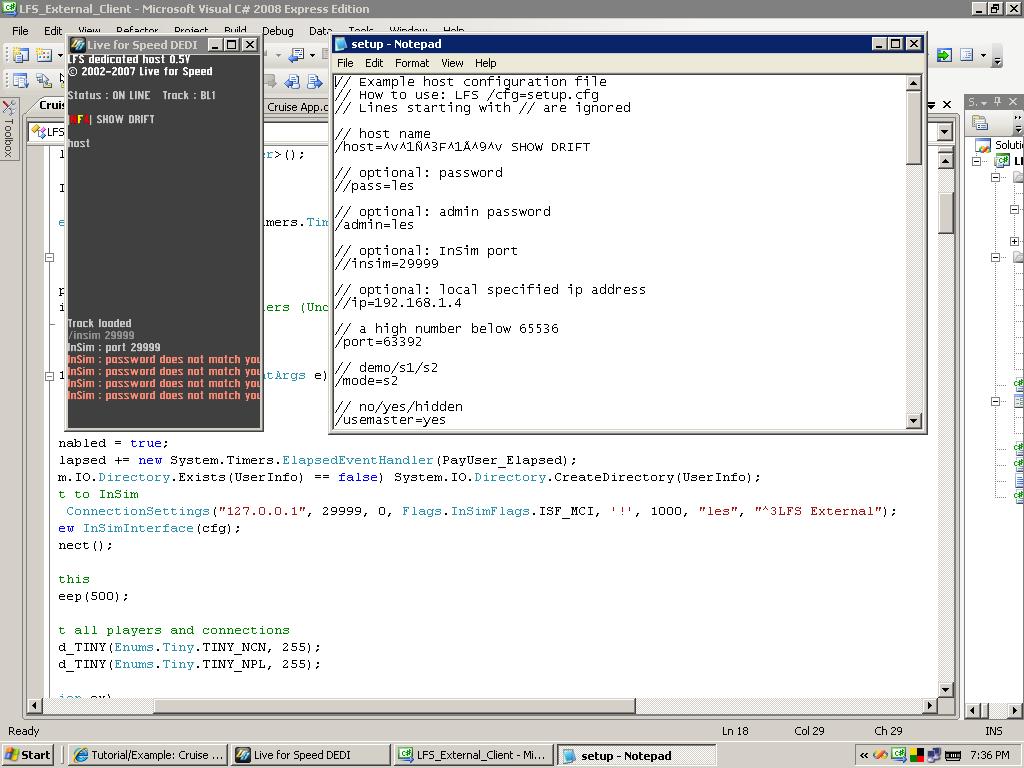Screen dimensions: 1024x768
Task: Click the /mode=s2 line in Notepad
Action: tap(367, 381)
